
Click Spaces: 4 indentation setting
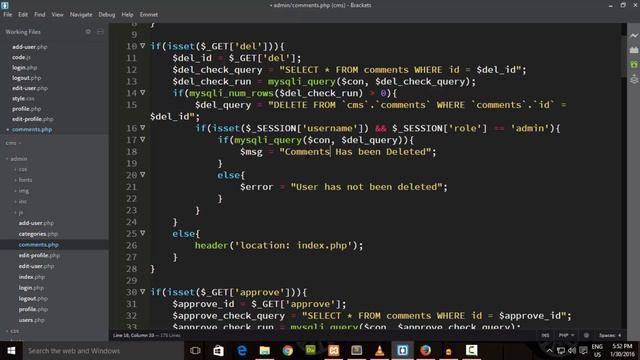610,335
